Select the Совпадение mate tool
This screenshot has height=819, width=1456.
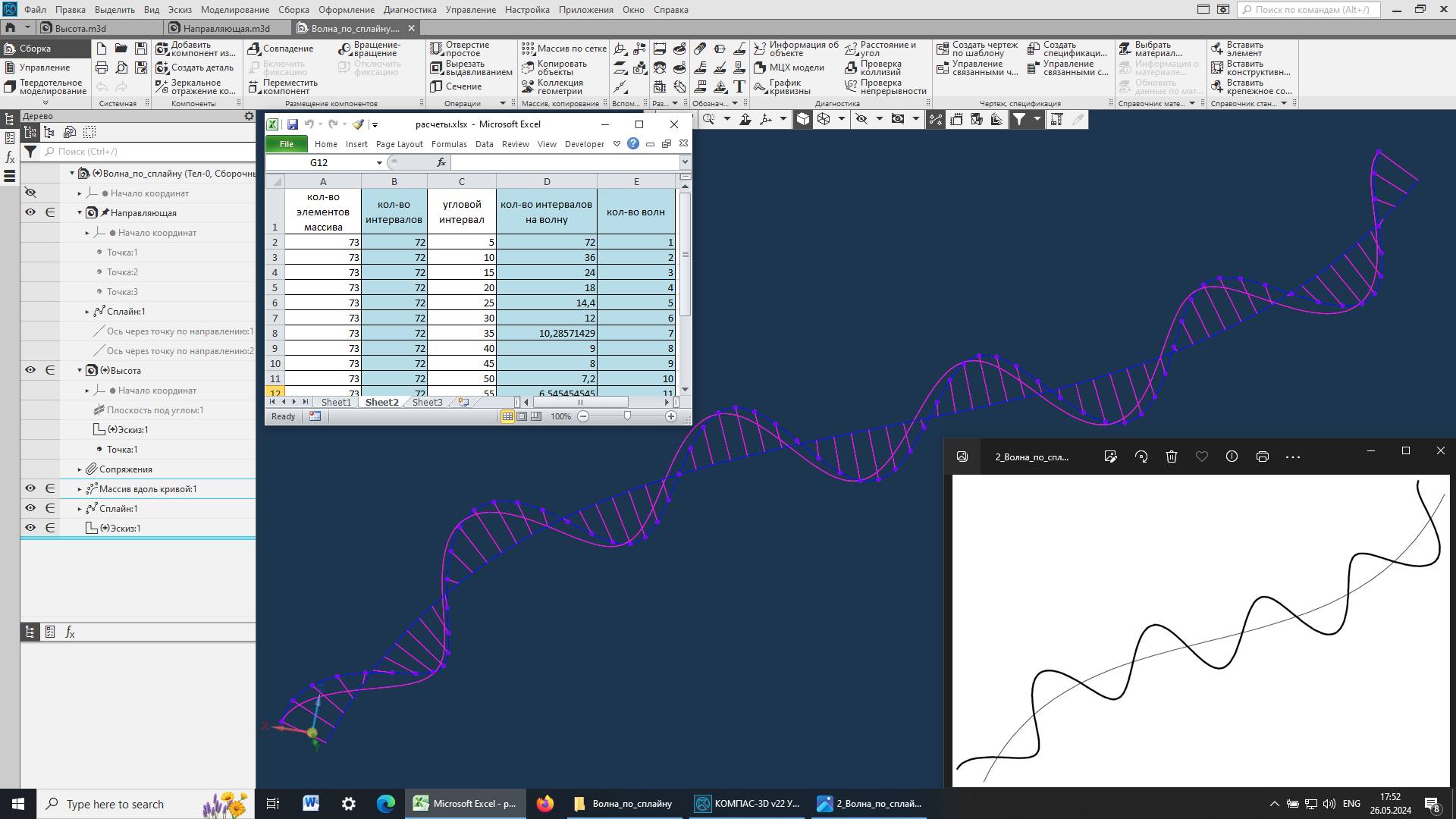click(x=281, y=49)
